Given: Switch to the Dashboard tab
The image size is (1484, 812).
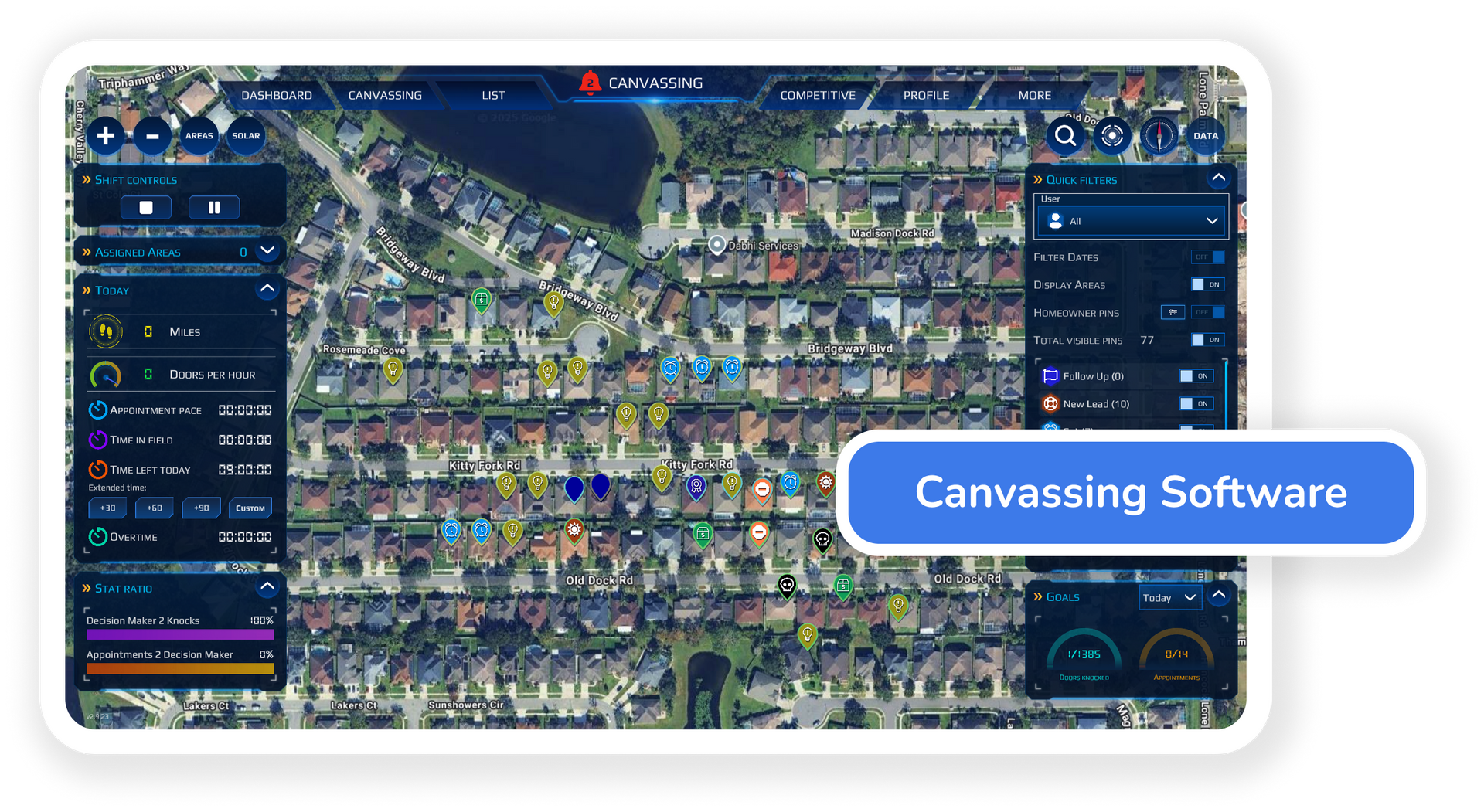Looking at the screenshot, I should (x=277, y=94).
